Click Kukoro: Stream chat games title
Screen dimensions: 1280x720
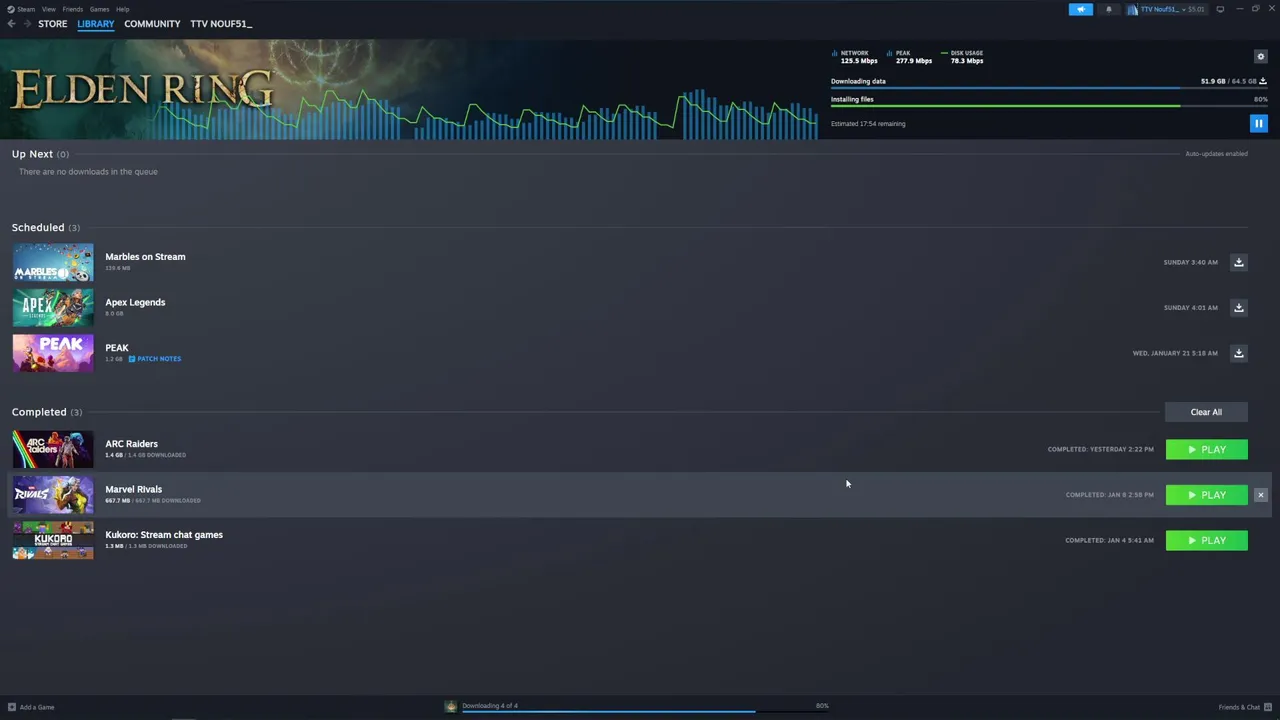click(x=164, y=535)
